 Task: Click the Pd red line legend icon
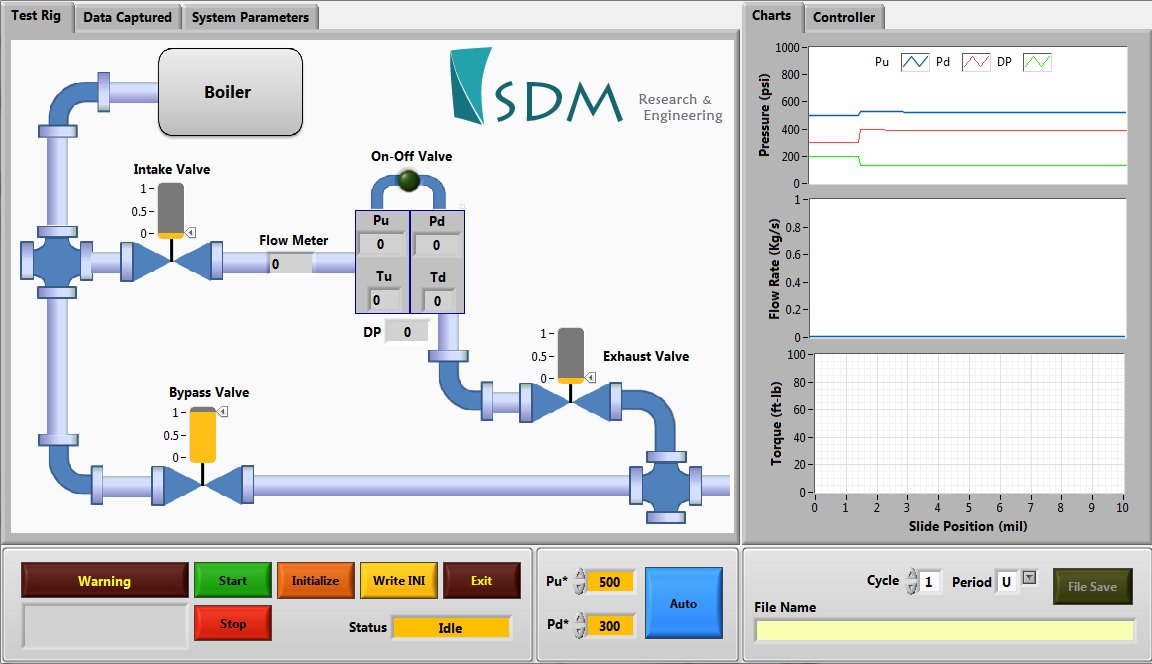[x=976, y=62]
